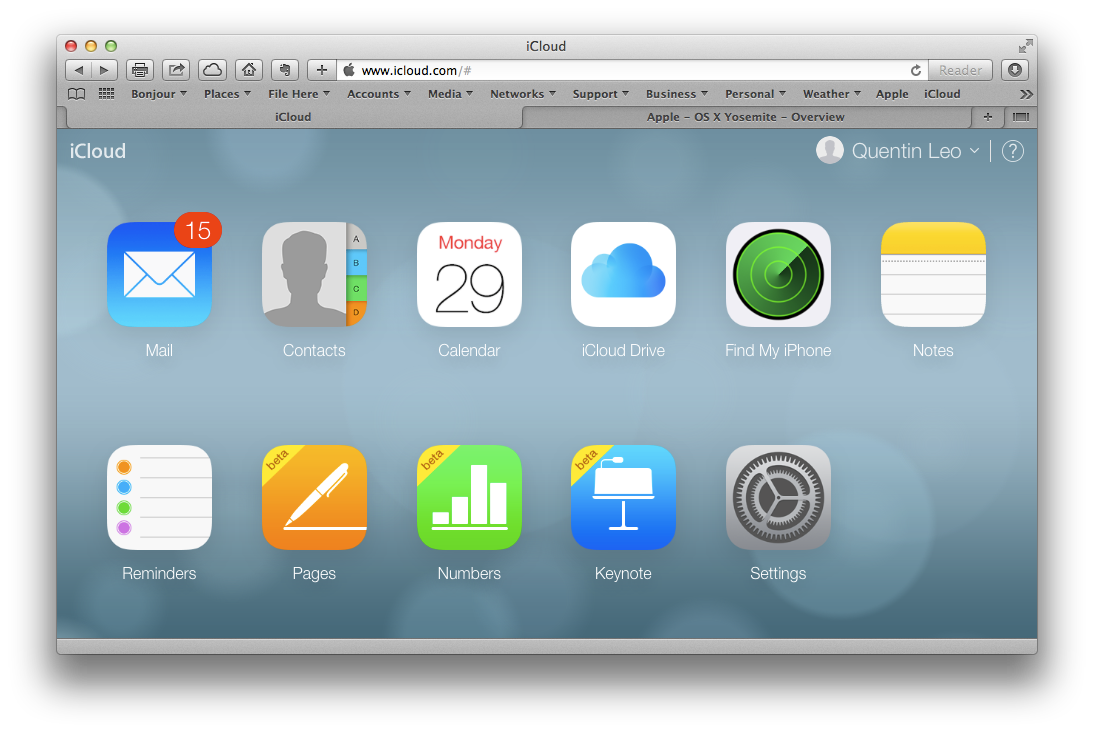The height and width of the screenshot is (733, 1094).
Task: Click the Reader button
Action: 960,70
